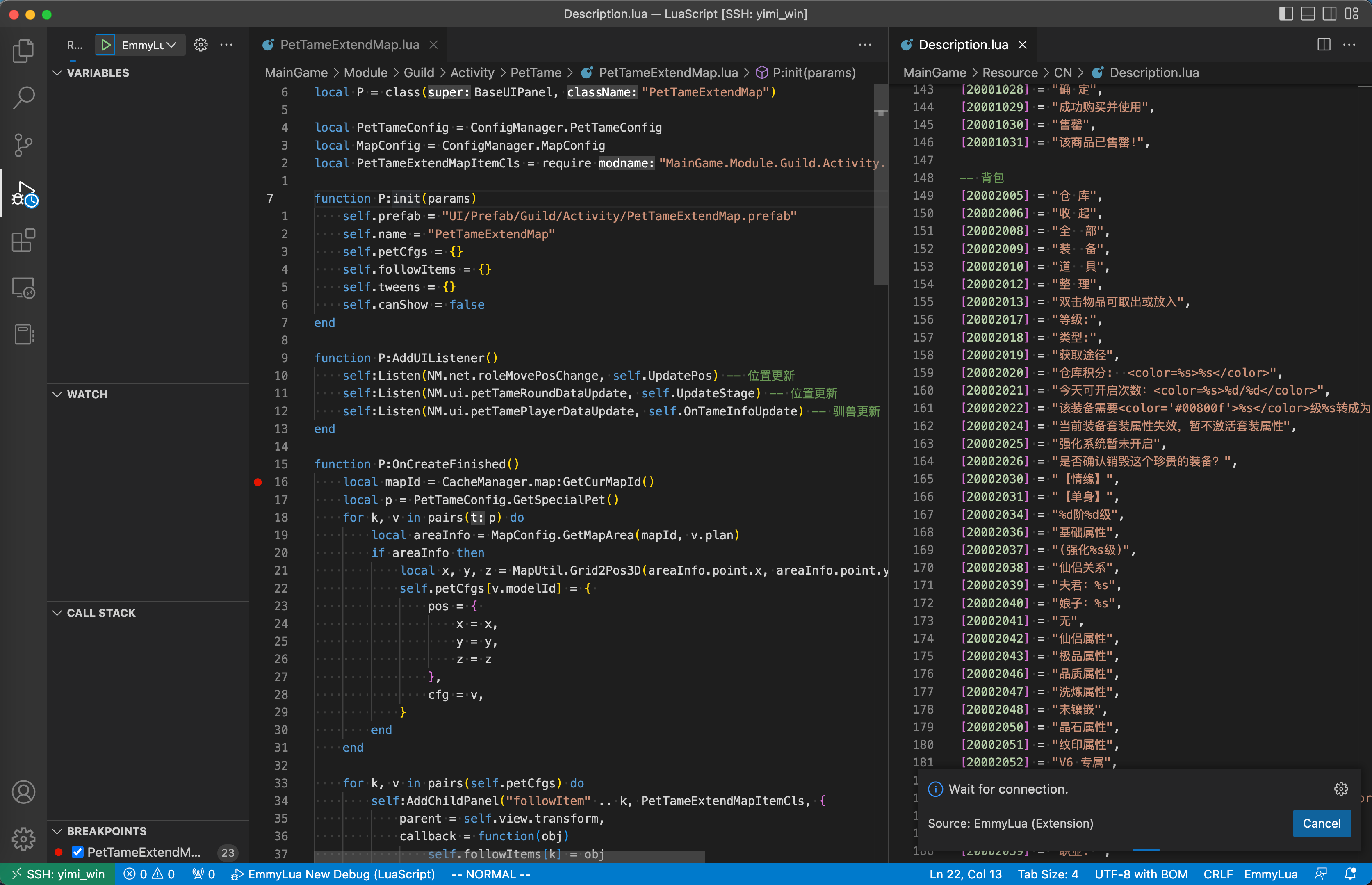This screenshot has width=1372, height=885.
Task: Open the Remote Explorer icon
Action: click(23, 287)
